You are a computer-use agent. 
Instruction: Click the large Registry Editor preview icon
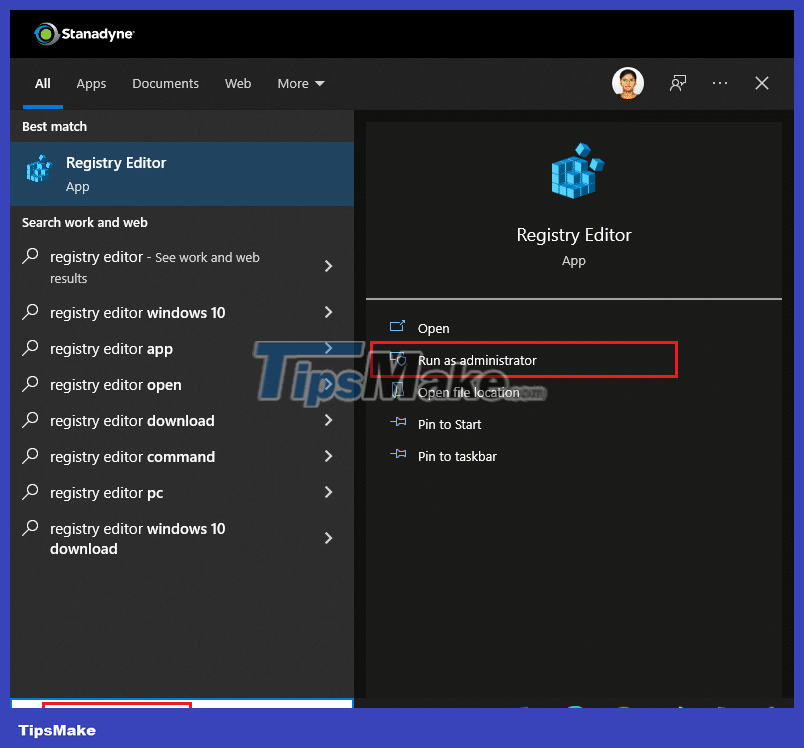click(x=574, y=170)
